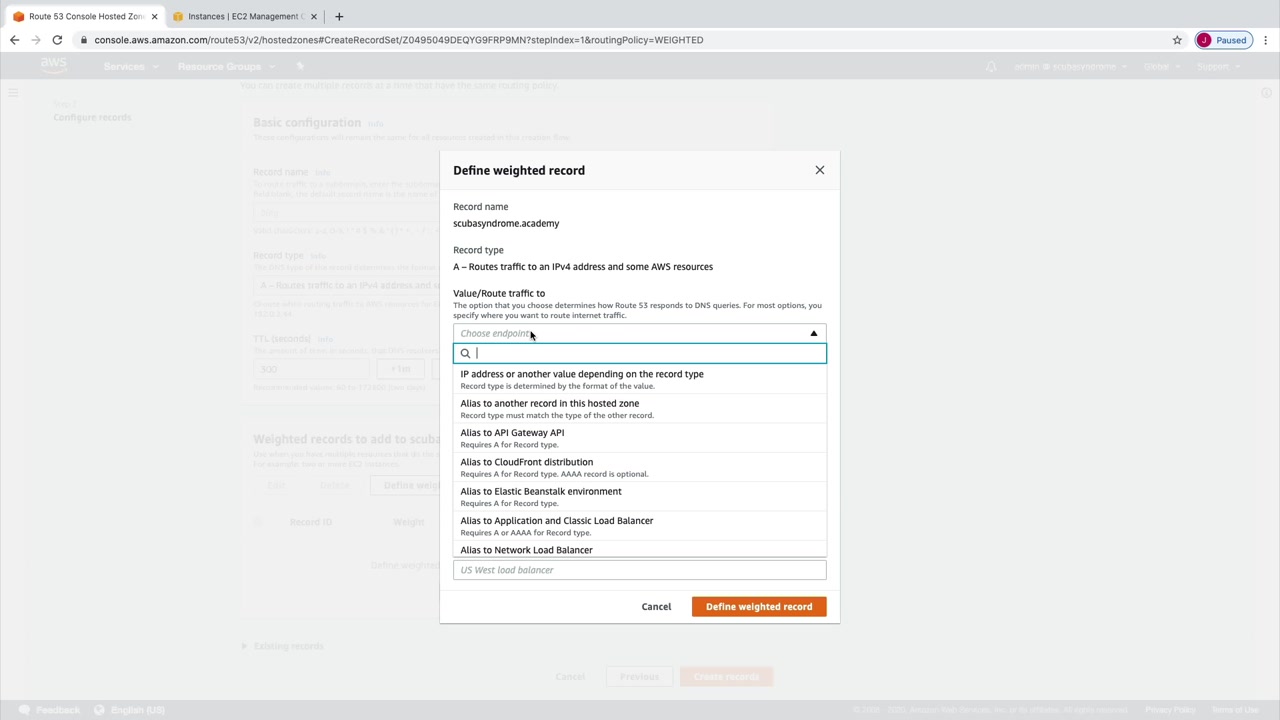Open the admin @ scubasyndrome account menu
The height and width of the screenshot is (720, 1280).
[x=1071, y=66]
